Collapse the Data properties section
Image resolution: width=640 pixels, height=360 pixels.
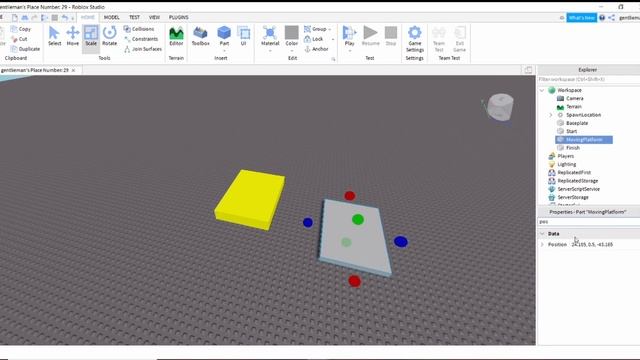[x=542, y=234]
